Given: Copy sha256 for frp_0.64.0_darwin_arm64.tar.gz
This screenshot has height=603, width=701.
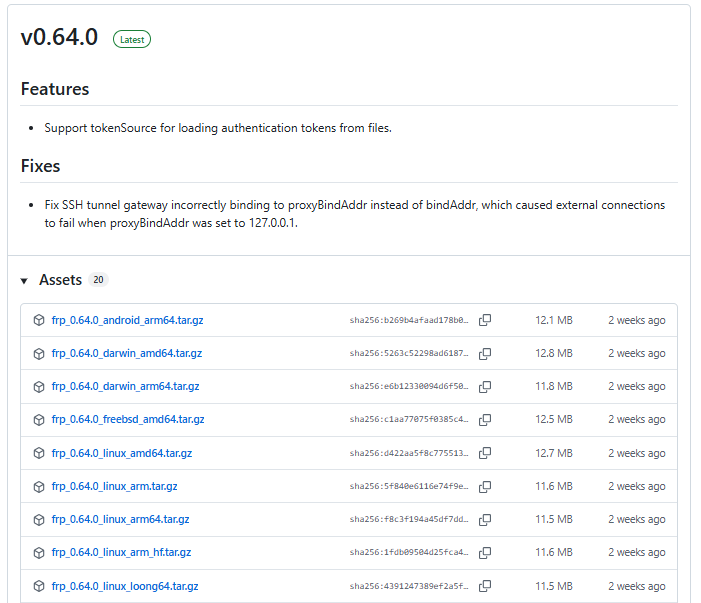Looking at the screenshot, I should [x=485, y=387].
